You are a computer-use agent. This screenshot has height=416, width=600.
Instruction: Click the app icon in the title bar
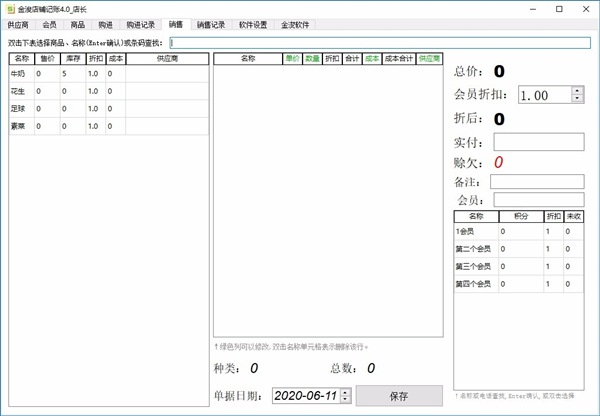(x=9, y=8)
